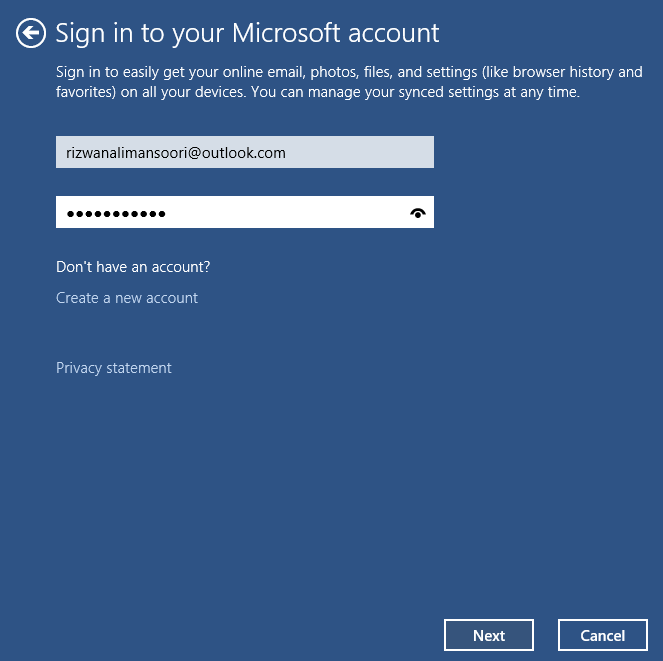Reveal password with the eye icon
663x661 pixels.
tap(418, 213)
